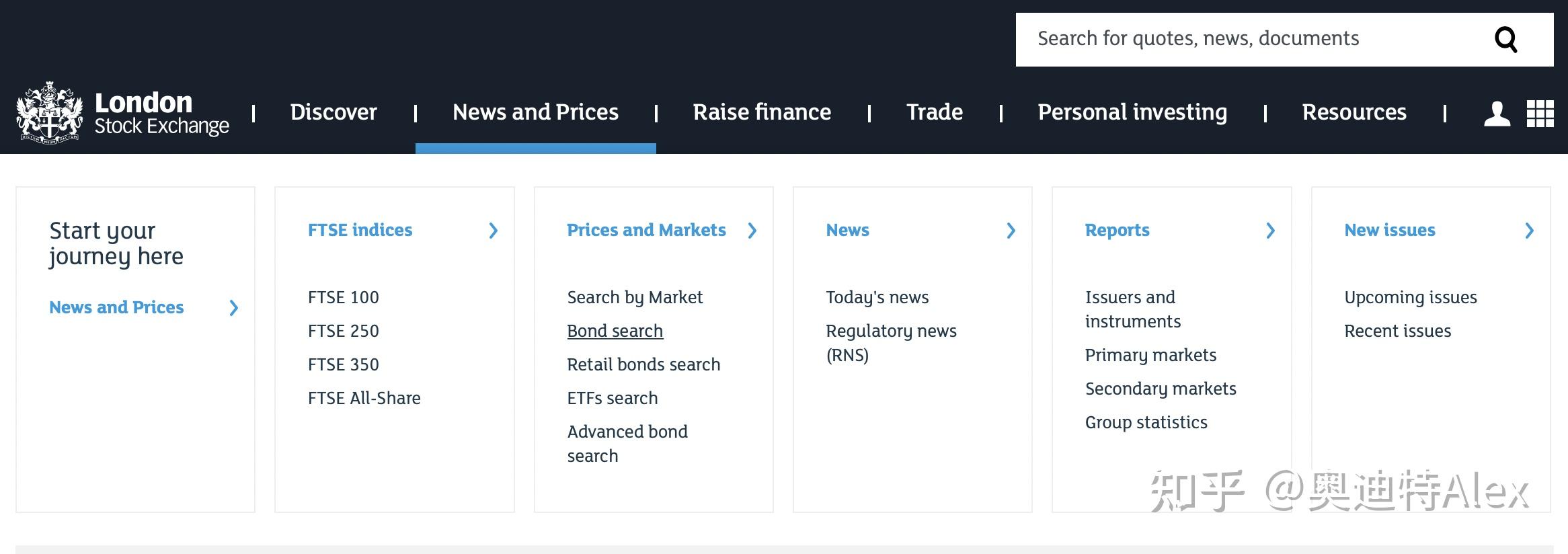Expand the FTSE indices chevron arrow
Screen dimensions: 1568x554
coord(494,231)
